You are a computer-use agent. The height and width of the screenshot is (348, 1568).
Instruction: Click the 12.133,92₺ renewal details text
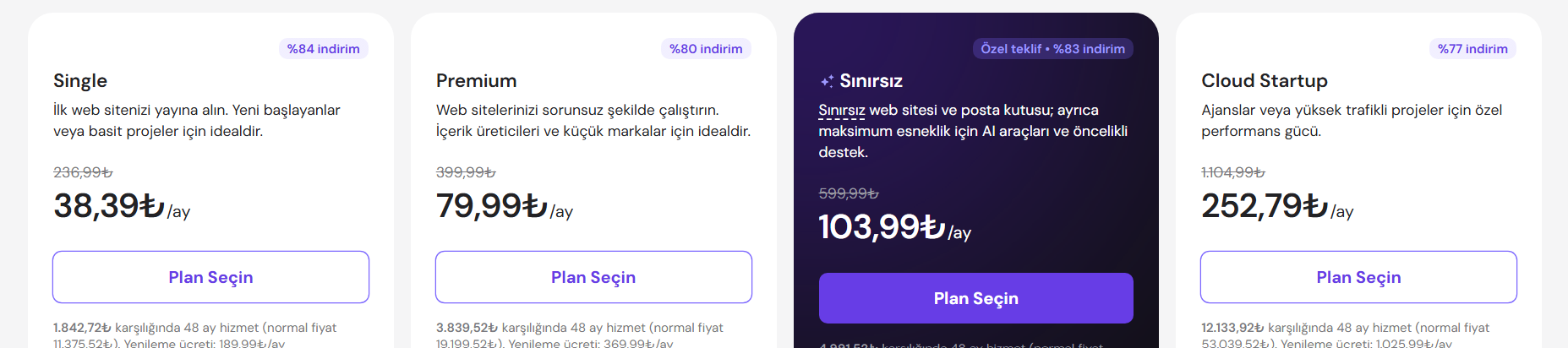pos(1345,335)
